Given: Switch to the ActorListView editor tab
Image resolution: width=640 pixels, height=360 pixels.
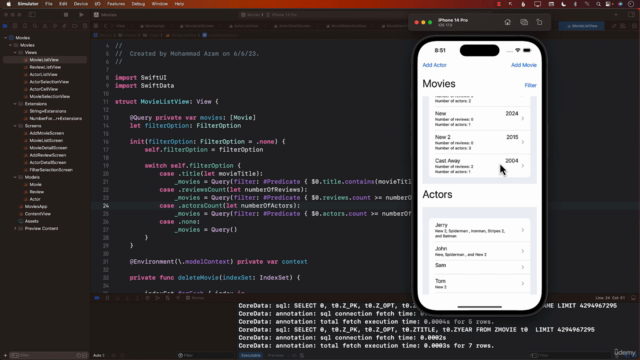Looking at the screenshot, I should click(244, 26).
